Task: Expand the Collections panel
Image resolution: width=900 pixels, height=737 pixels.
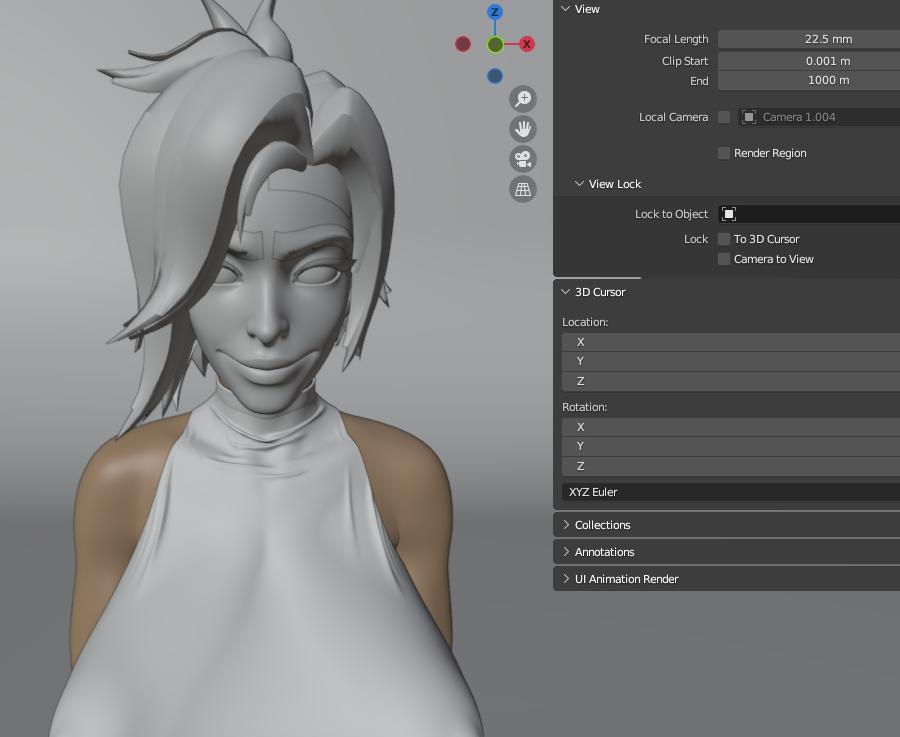Action: click(x=602, y=525)
